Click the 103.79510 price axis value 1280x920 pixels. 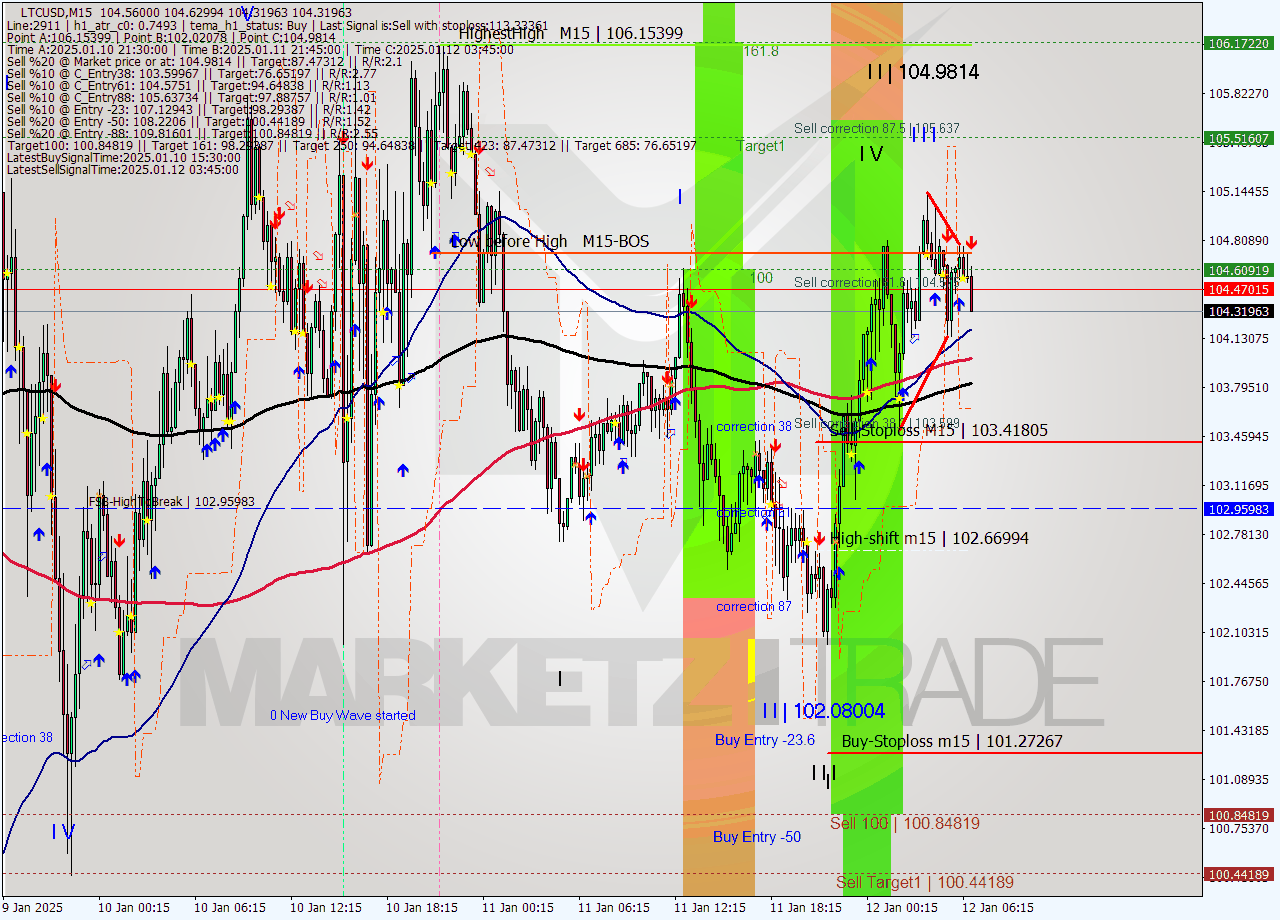pyautogui.click(x=1239, y=388)
